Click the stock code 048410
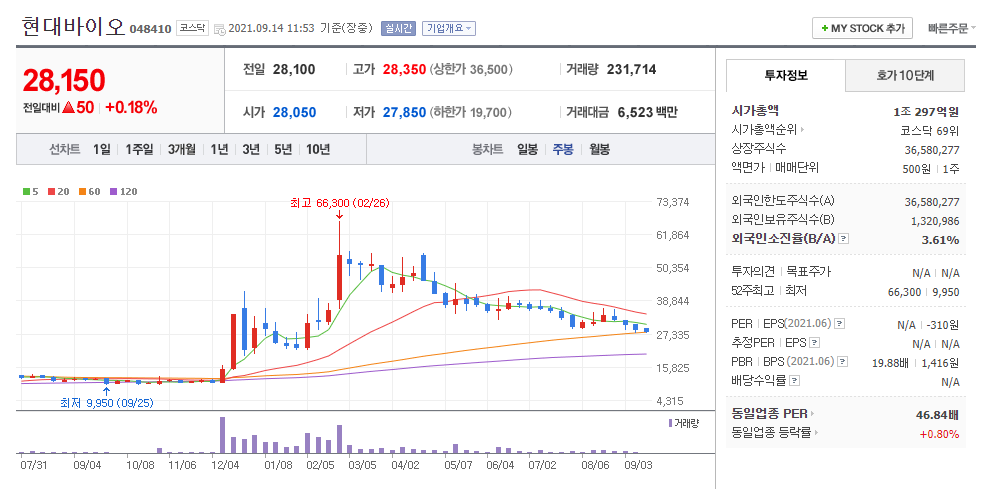 point(150,29)
